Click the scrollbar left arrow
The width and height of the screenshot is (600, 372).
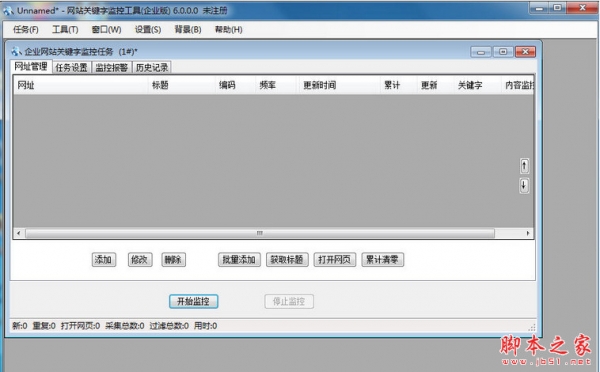click(19, 233)
